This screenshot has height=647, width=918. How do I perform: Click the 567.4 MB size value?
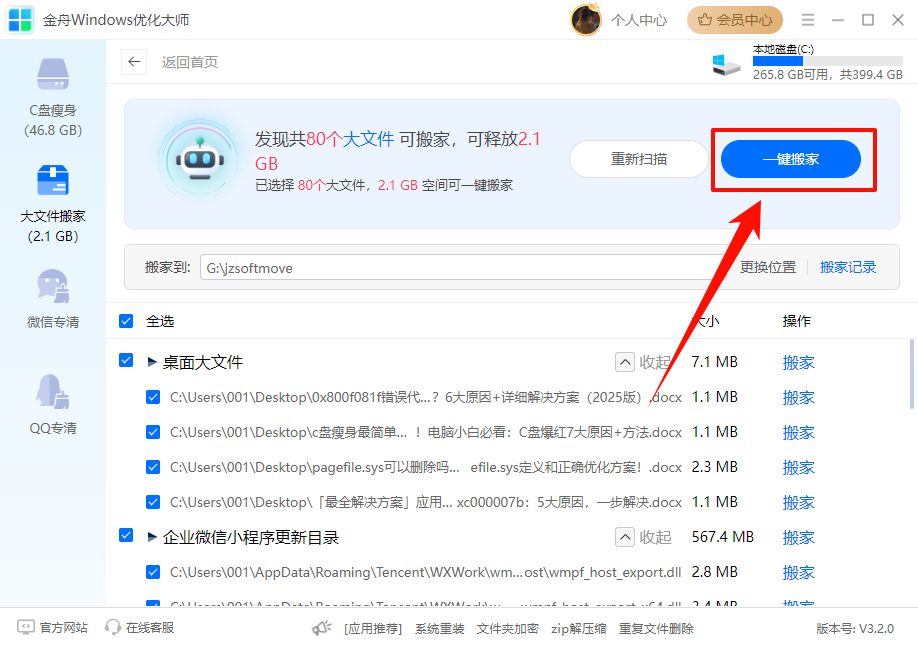coord(722,537)
